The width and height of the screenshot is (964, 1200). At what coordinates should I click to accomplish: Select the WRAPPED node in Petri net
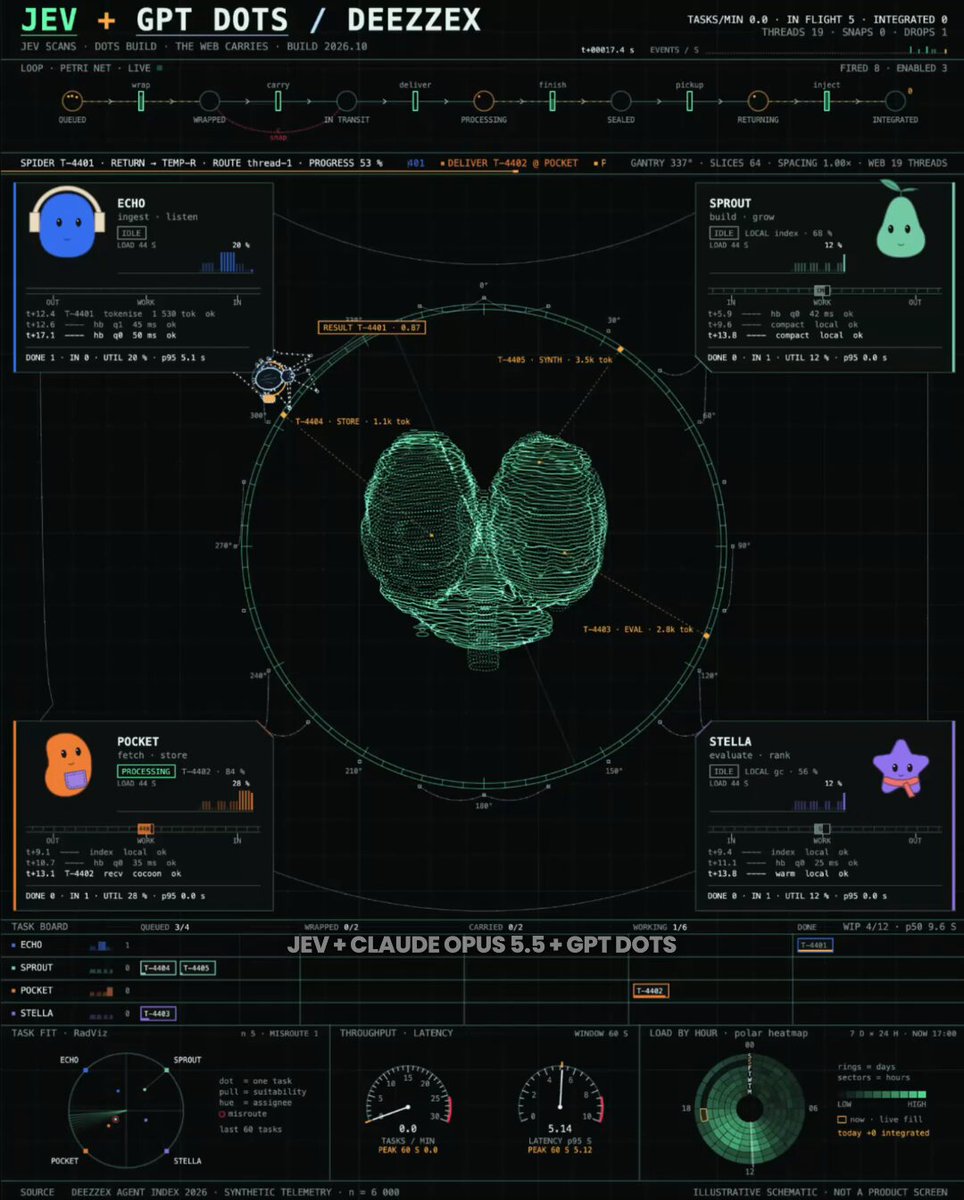pyautogui.click(x=209, y=100)
